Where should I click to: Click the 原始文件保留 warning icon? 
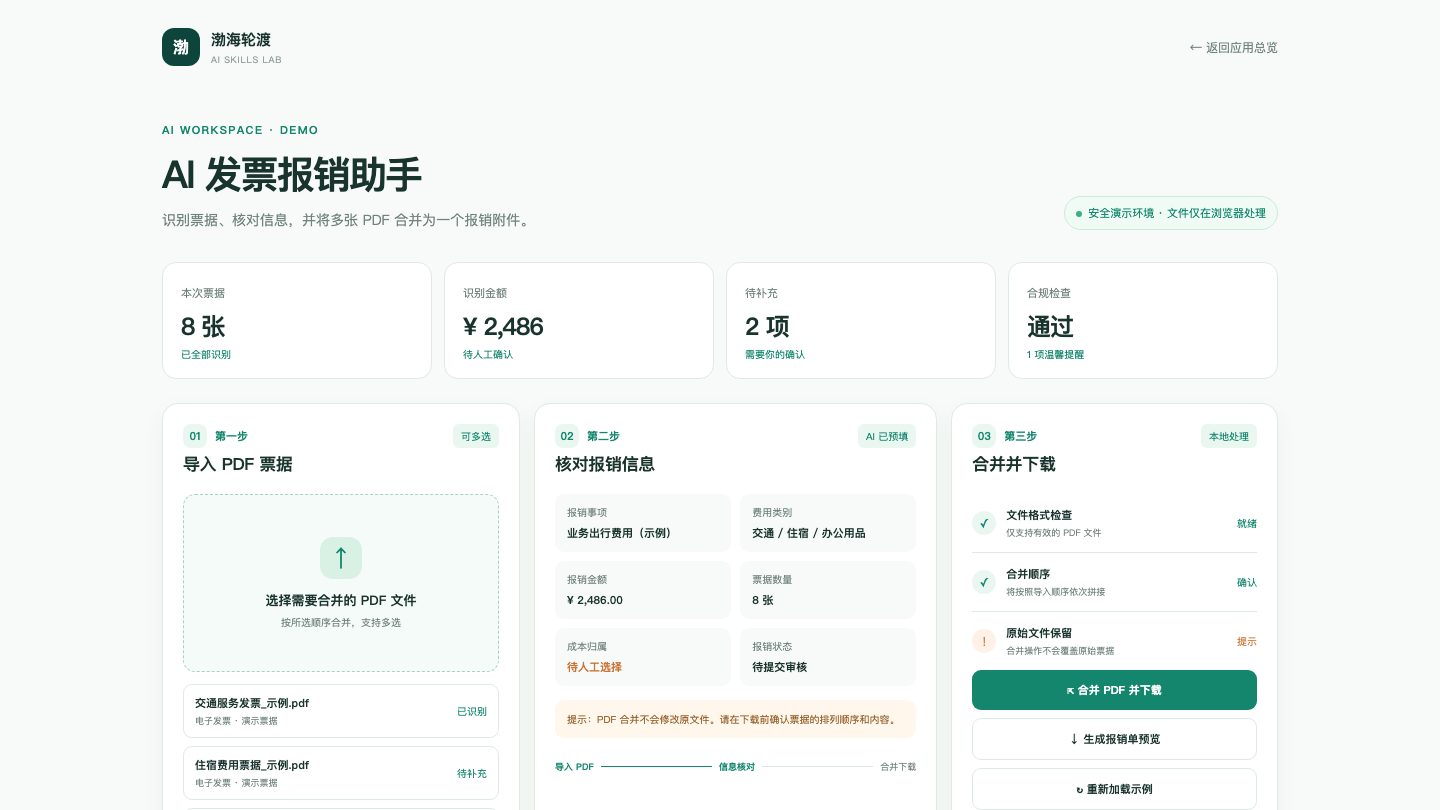click(x=984, y=641)
